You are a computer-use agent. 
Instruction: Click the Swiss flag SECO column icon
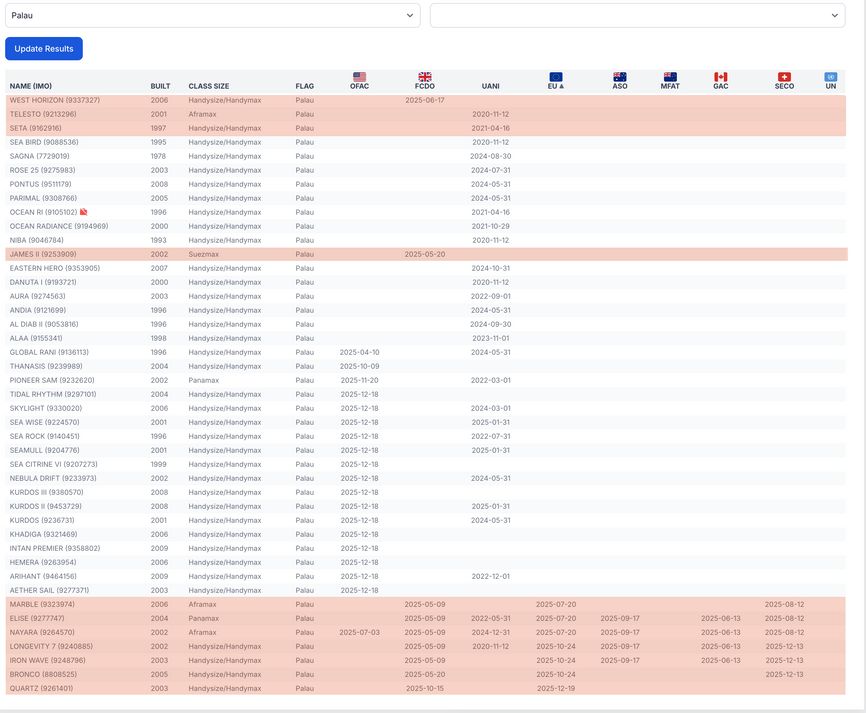(x=784, y=77)
